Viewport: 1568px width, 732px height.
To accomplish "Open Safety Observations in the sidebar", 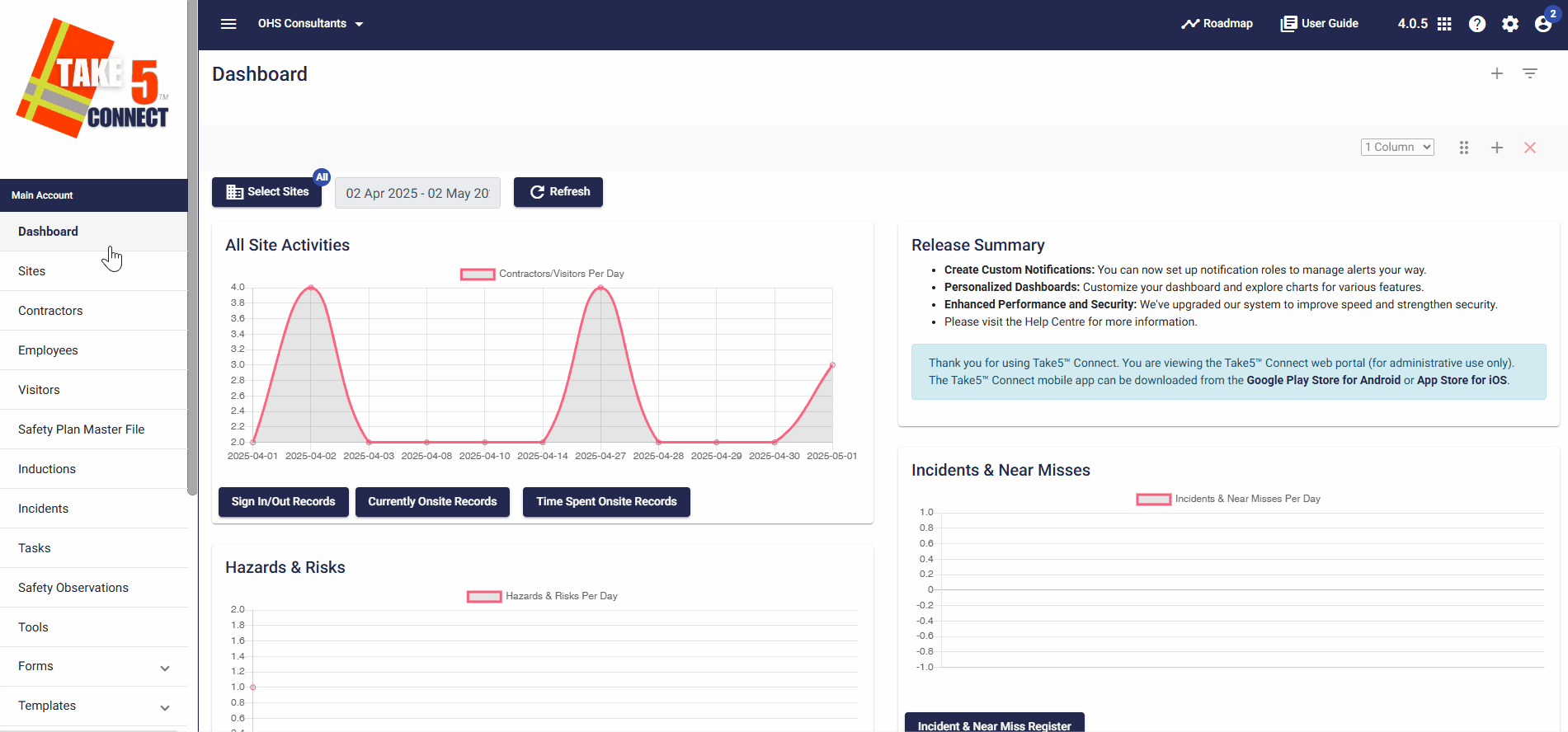I will [94, 588].
